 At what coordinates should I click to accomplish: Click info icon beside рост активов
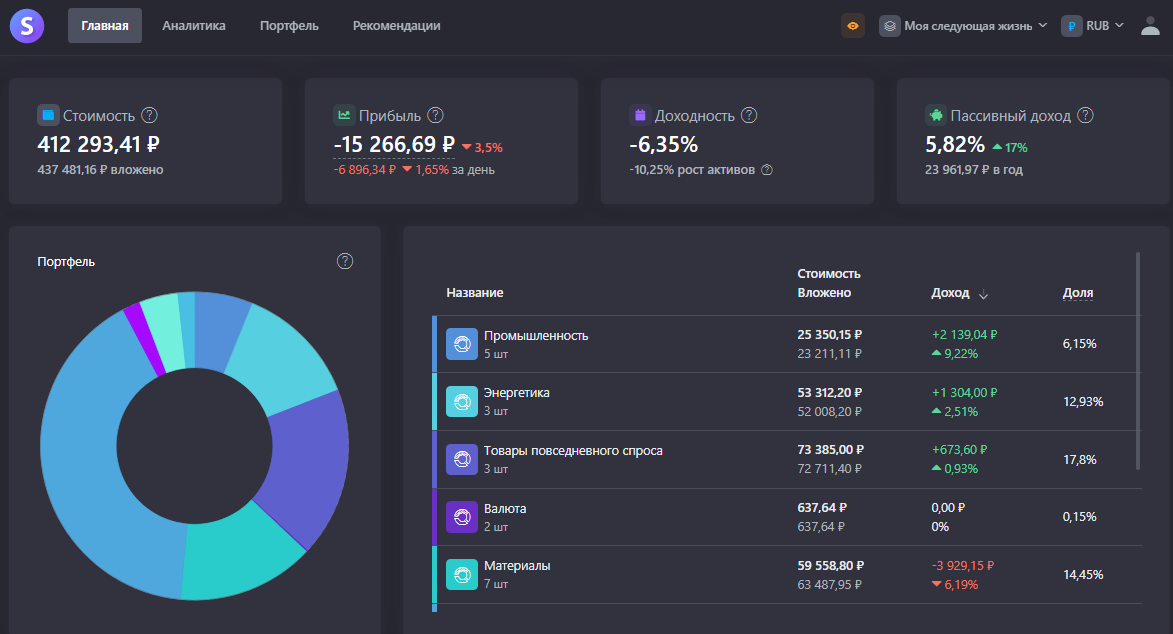click(767, 170)
